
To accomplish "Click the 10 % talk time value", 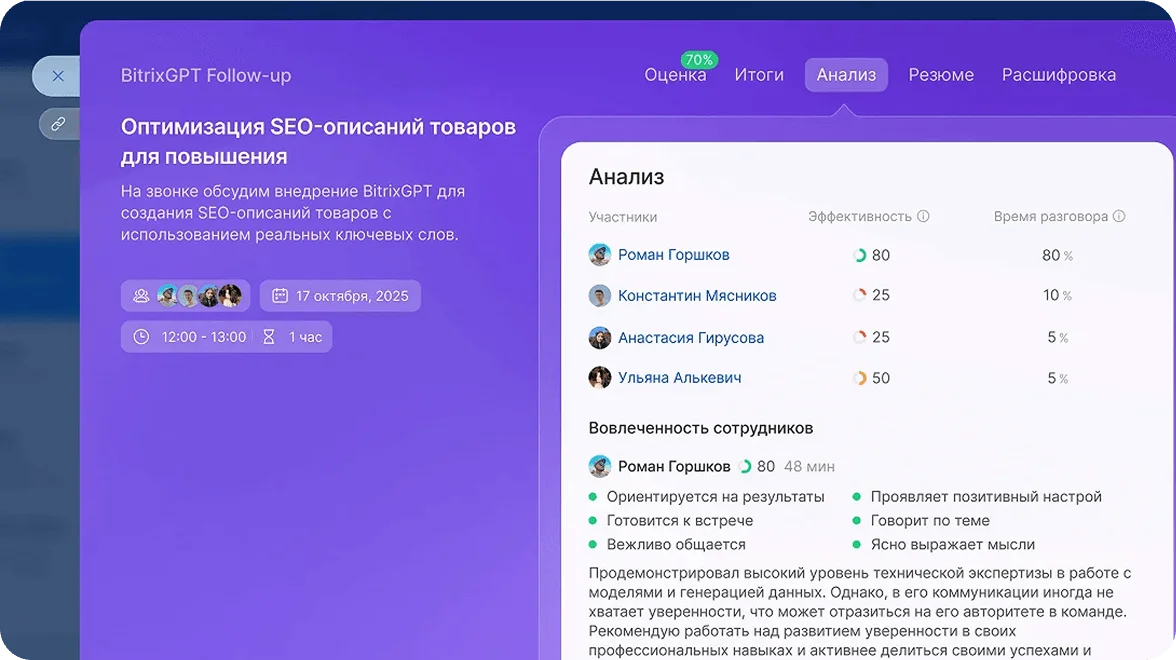I will (x=1057, y=295).
